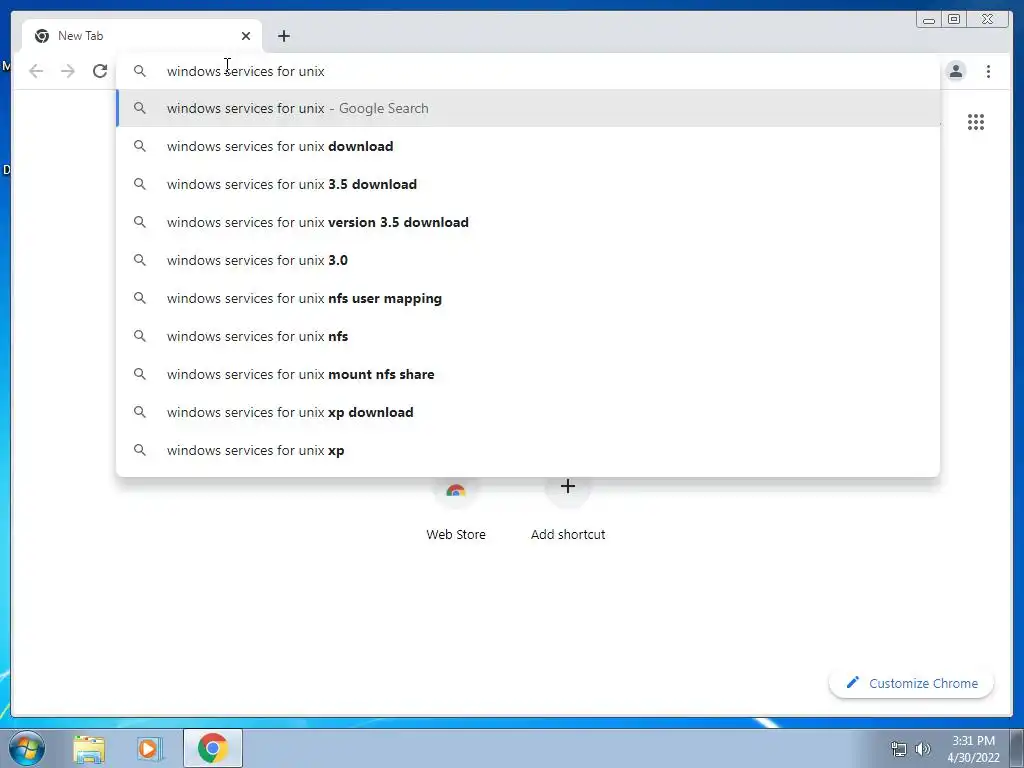Viewport: 1024px width, 768px height.
Task: Open the Chrome three-dot menu
Action: click(x=988, y=71)
